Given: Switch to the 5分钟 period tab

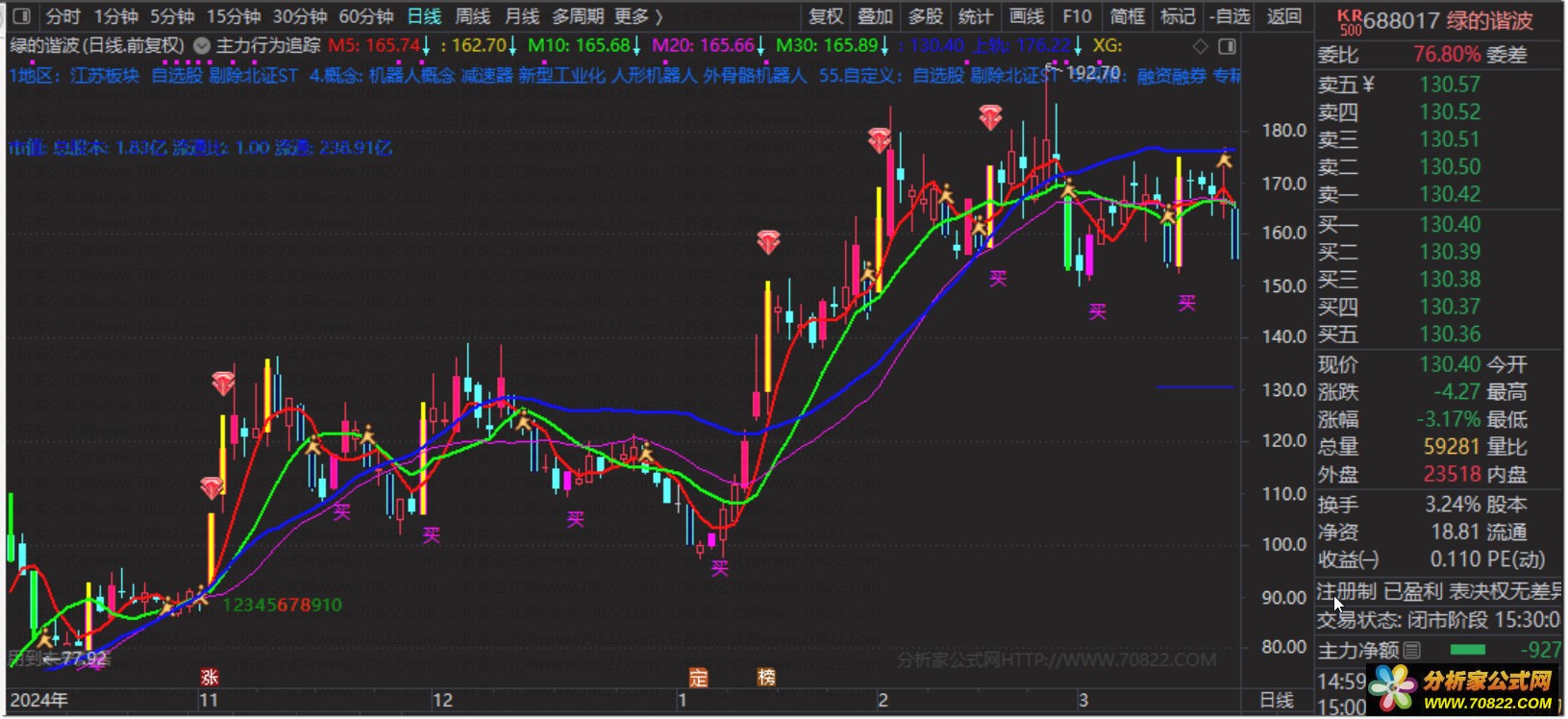Looking at the screenshot, I should [172, 16].
